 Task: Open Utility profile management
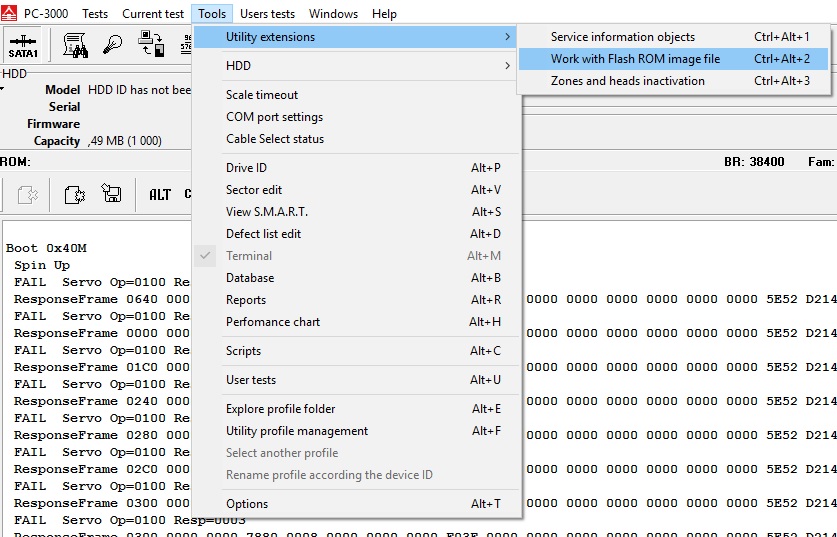click(x=357, y=430)
